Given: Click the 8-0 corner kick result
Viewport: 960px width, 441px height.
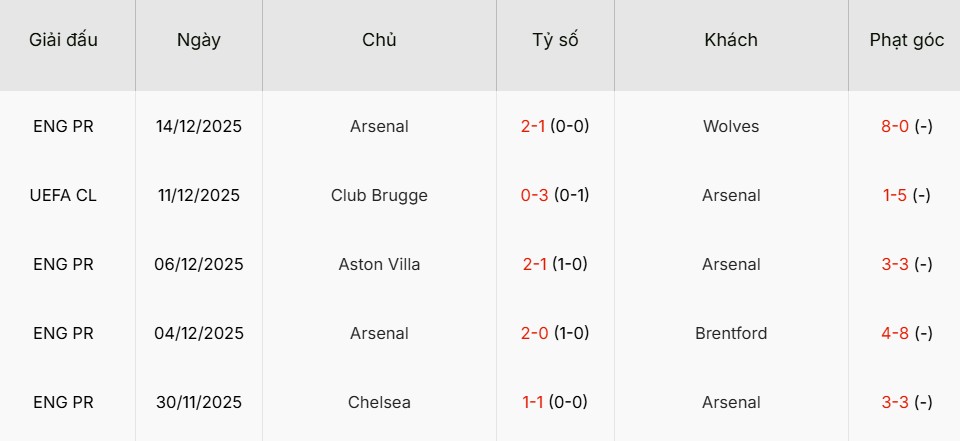Looking at the screenshot, I should pos(894,126).
